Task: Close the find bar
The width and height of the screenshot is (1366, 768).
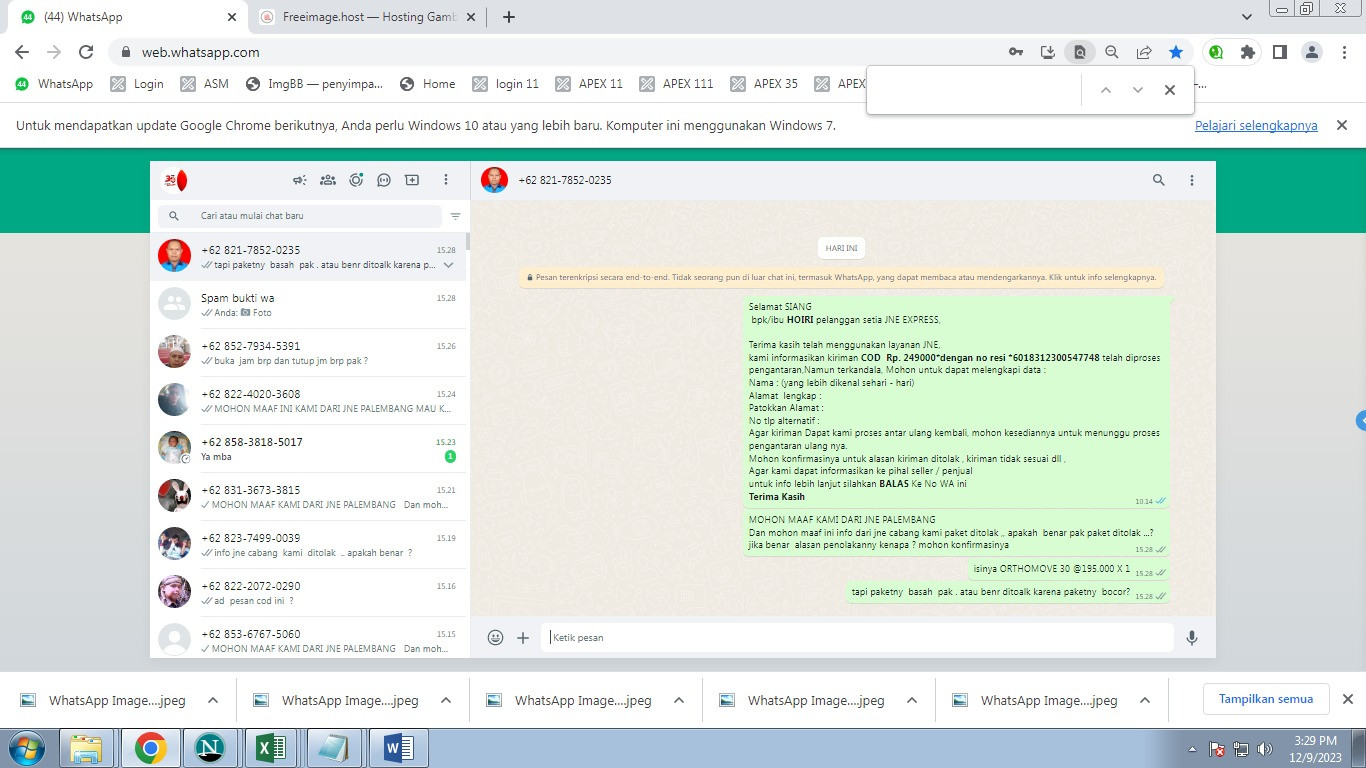Action: coord(1170,90)
